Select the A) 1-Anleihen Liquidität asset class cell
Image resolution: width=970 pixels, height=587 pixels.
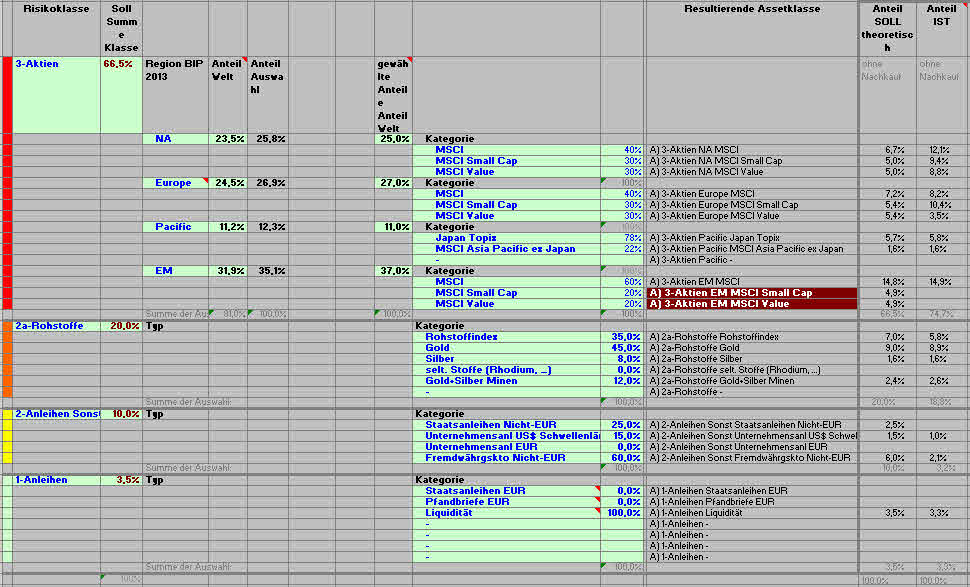[x=752, y=513]
